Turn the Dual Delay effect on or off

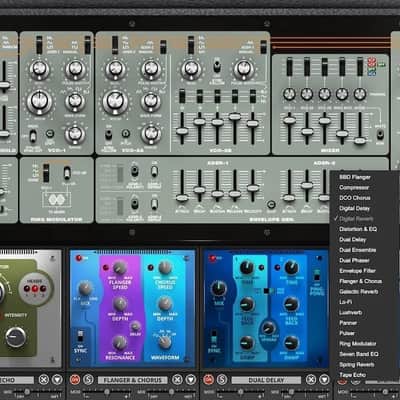point(209,379)
